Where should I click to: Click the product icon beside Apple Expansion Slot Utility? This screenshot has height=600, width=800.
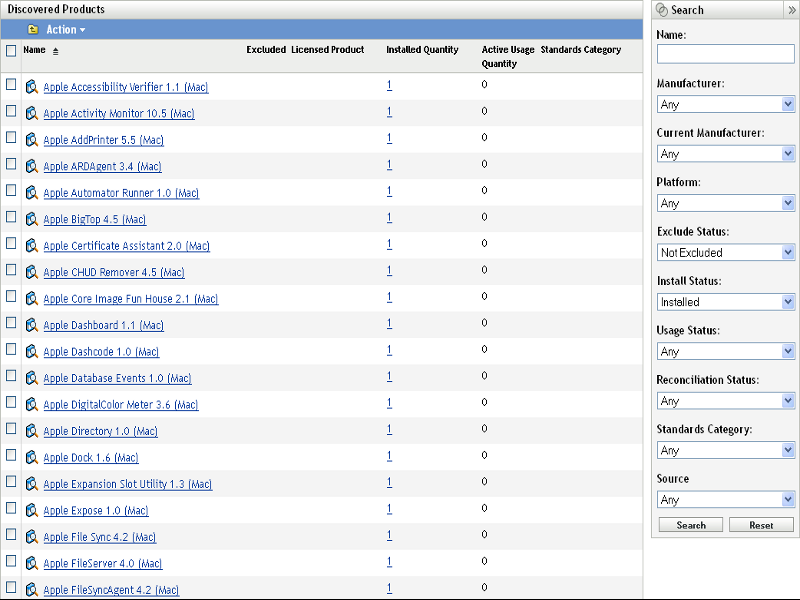[x=32, y=484]
